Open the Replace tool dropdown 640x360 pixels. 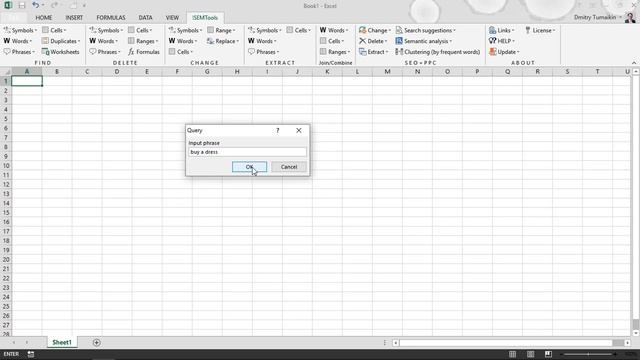click(x=223, y=41)
